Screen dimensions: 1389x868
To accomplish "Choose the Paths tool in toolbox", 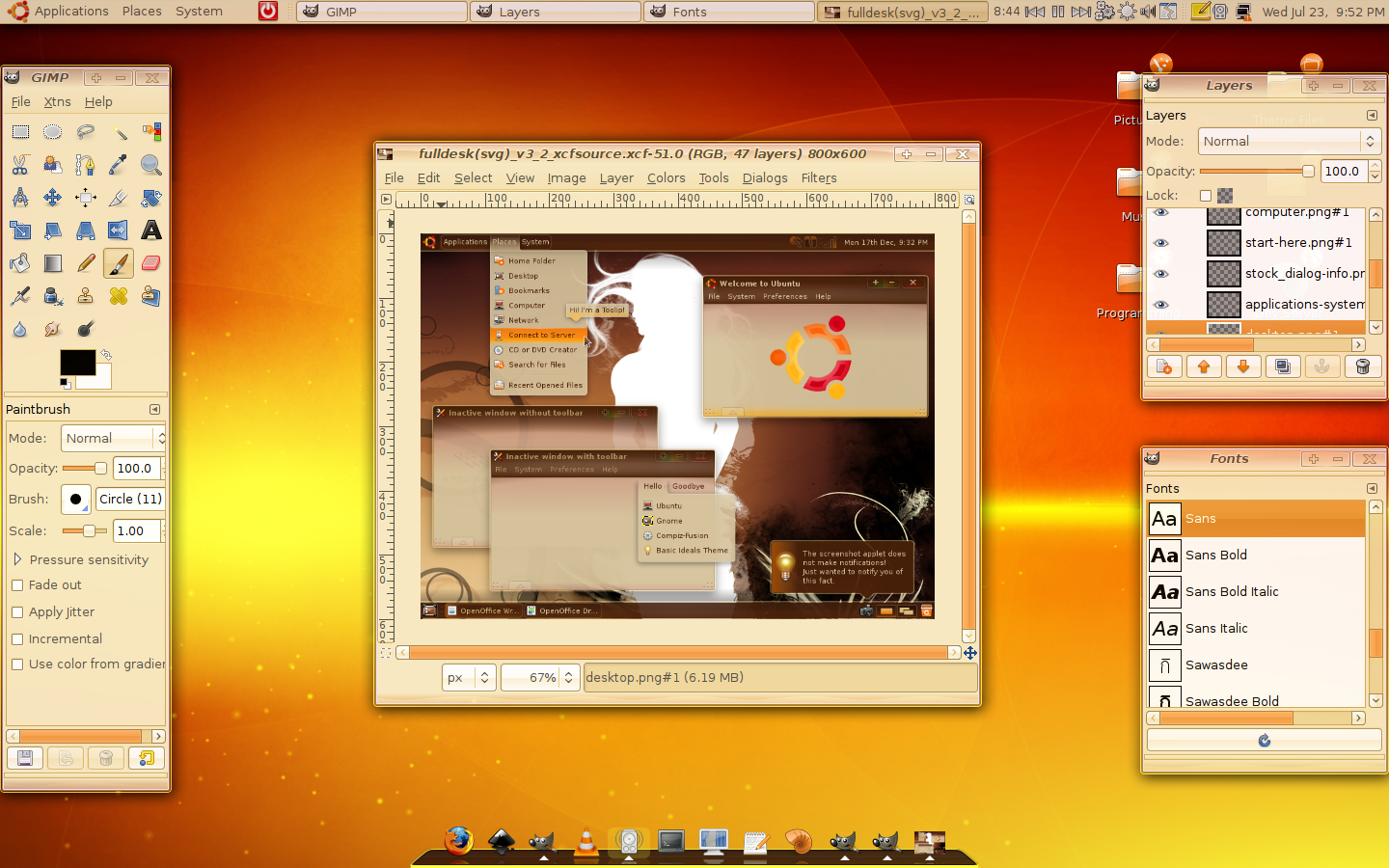I will pos(86,165).
